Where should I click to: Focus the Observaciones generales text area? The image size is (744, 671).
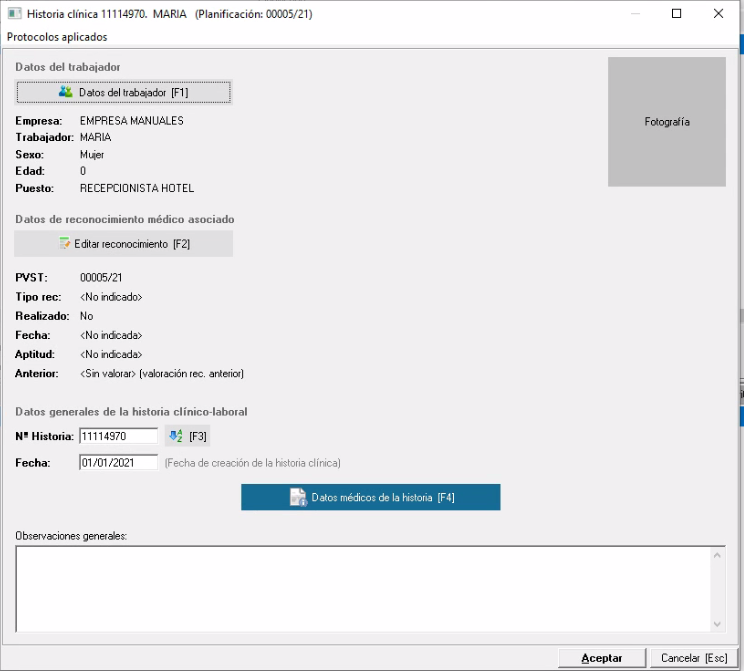click(363, 589)
